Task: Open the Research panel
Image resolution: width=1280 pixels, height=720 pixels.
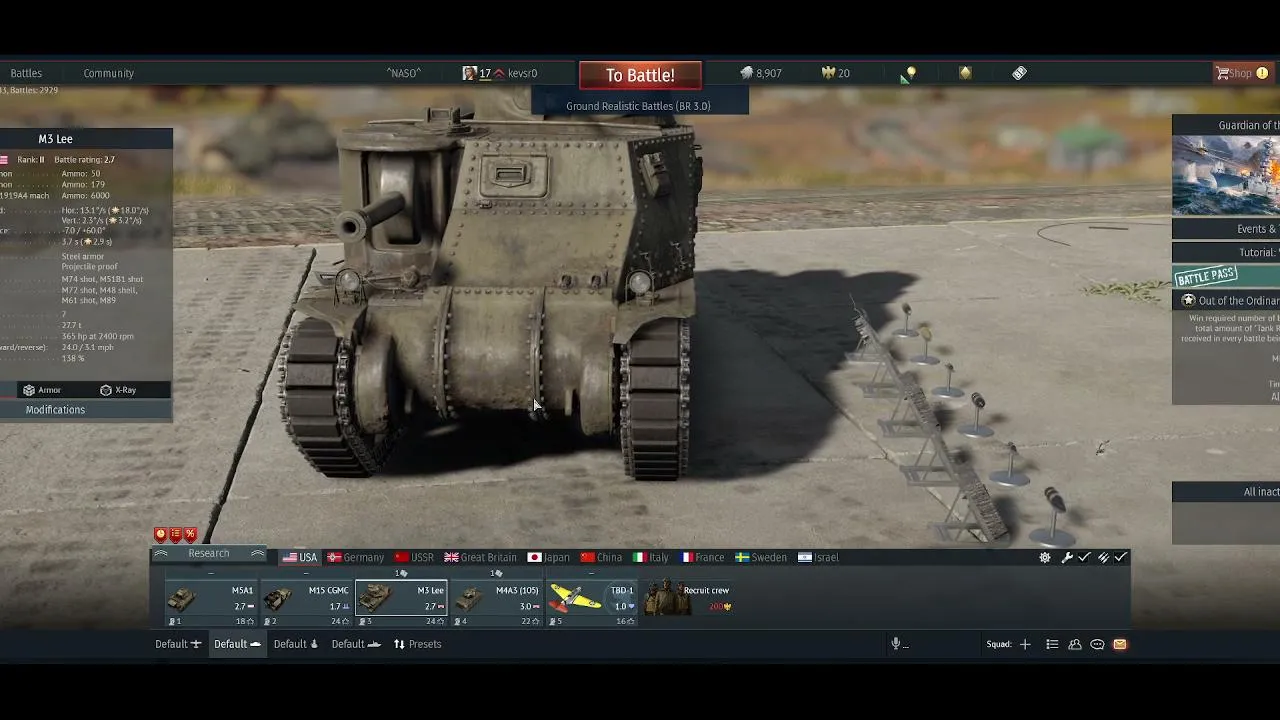Action: [x=208, y=554]
